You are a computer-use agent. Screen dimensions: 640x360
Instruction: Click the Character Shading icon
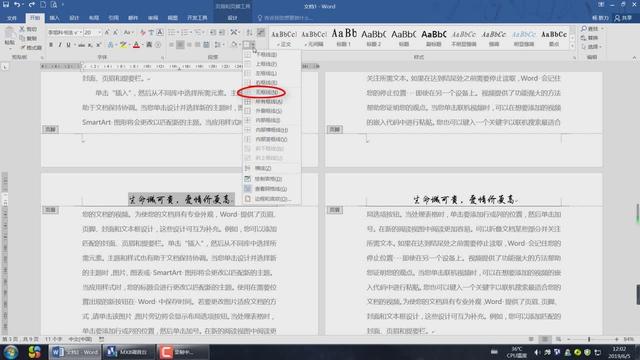[149, 45]
